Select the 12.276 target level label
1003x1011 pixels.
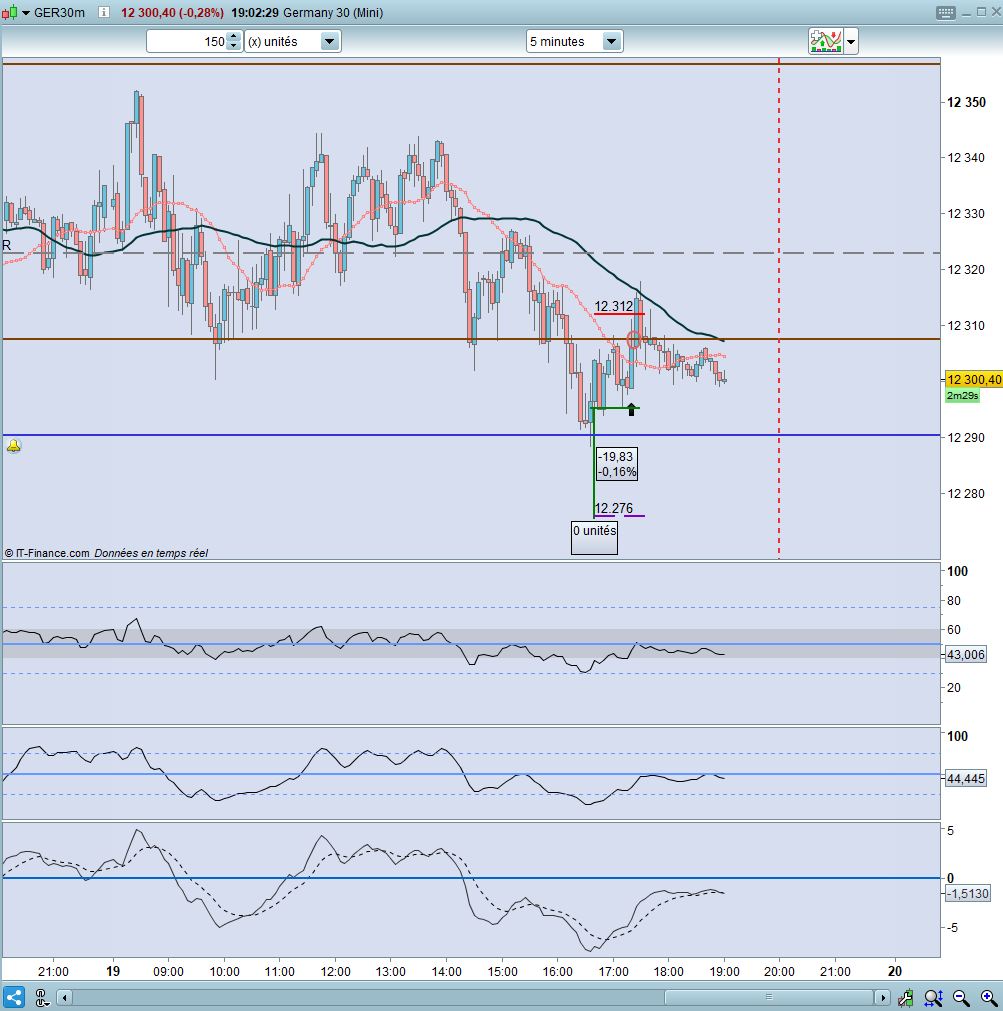614,508
